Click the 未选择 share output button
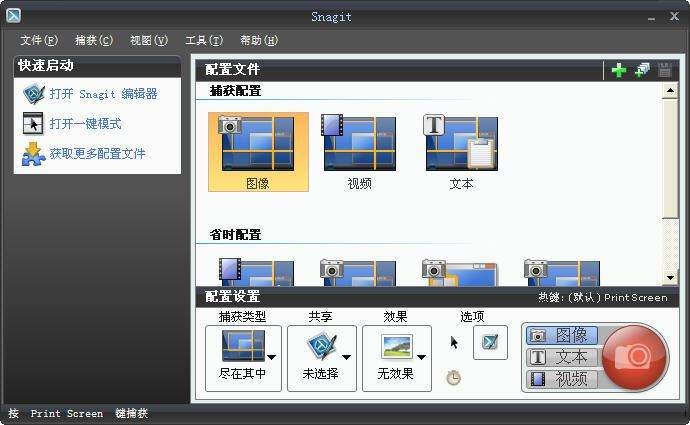690x425 pixels. (x=322, y=358)
